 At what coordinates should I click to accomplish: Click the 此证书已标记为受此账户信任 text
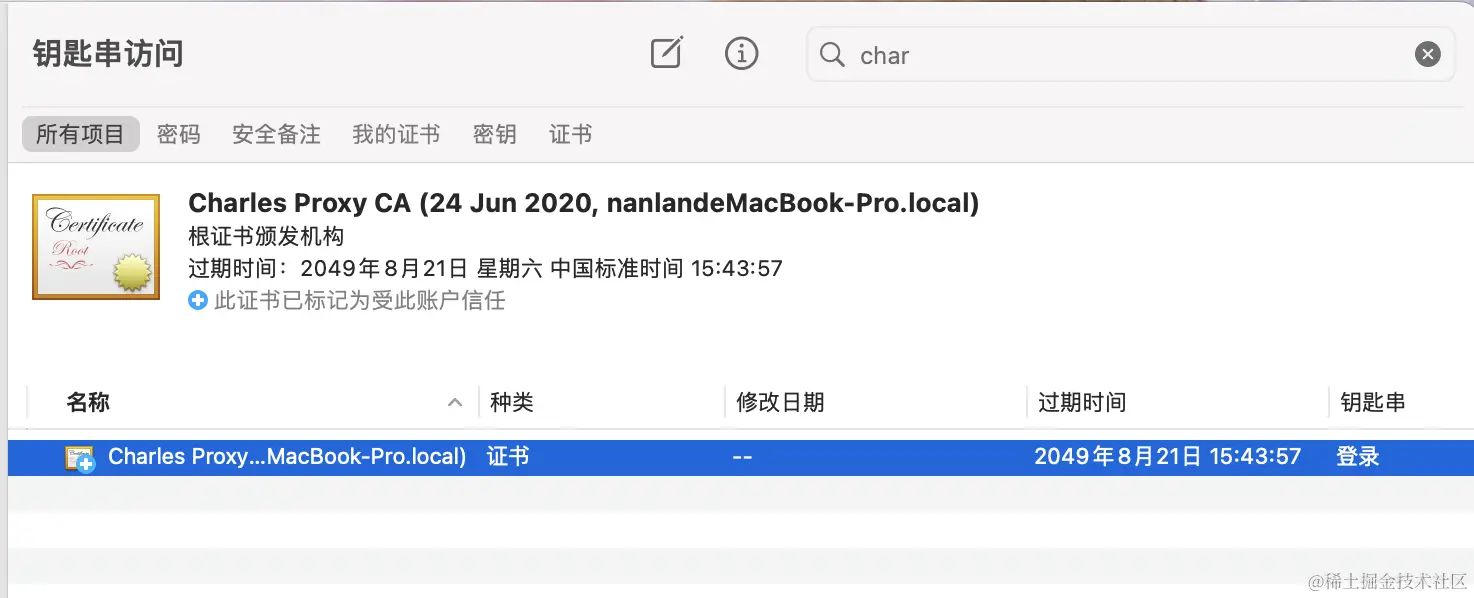[x=360, y=300]
